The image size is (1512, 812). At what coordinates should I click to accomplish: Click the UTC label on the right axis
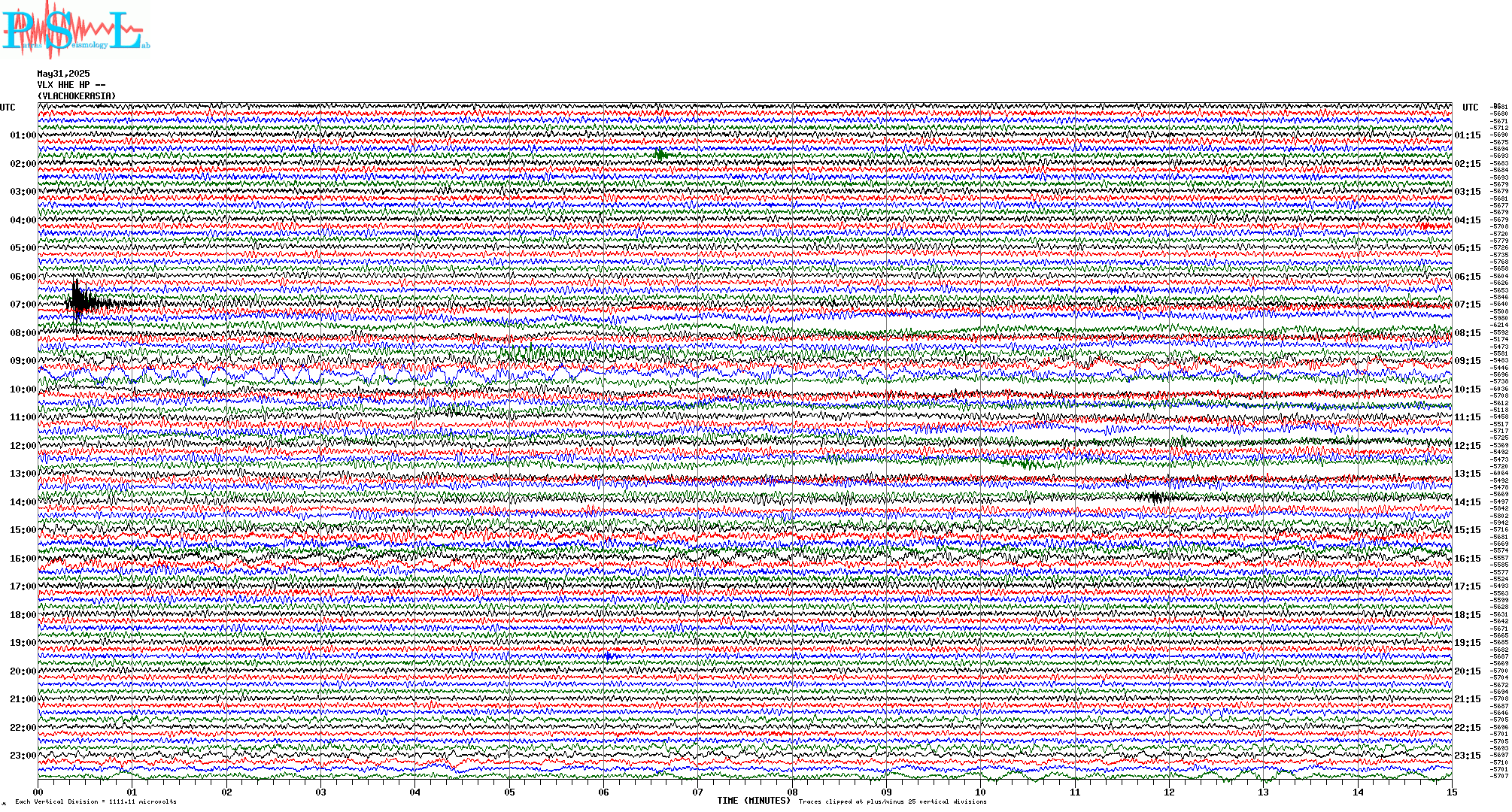tap(1471, 108)
